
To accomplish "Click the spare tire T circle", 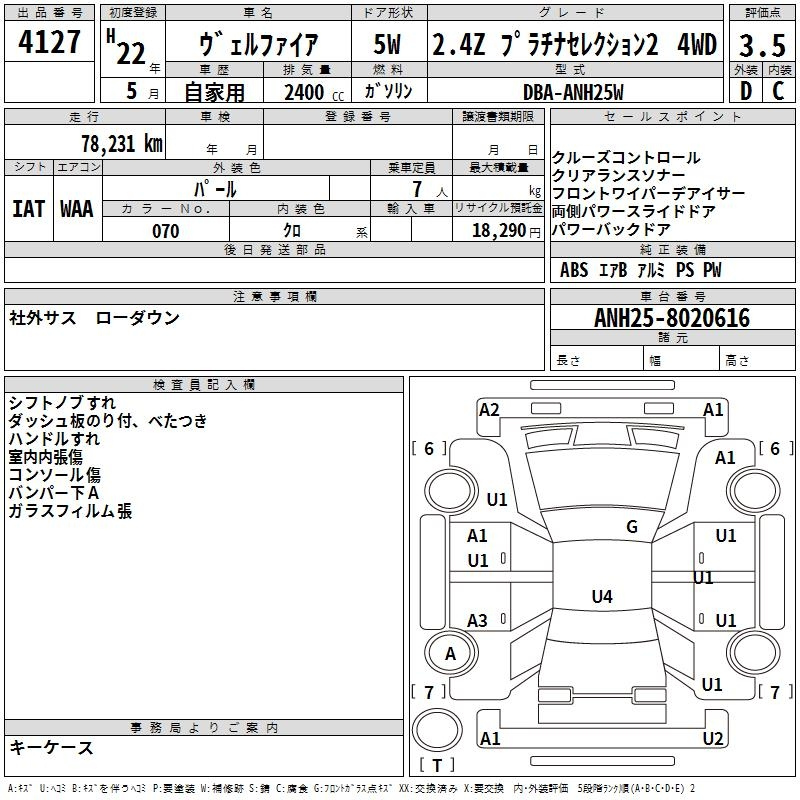I will 437,729.
